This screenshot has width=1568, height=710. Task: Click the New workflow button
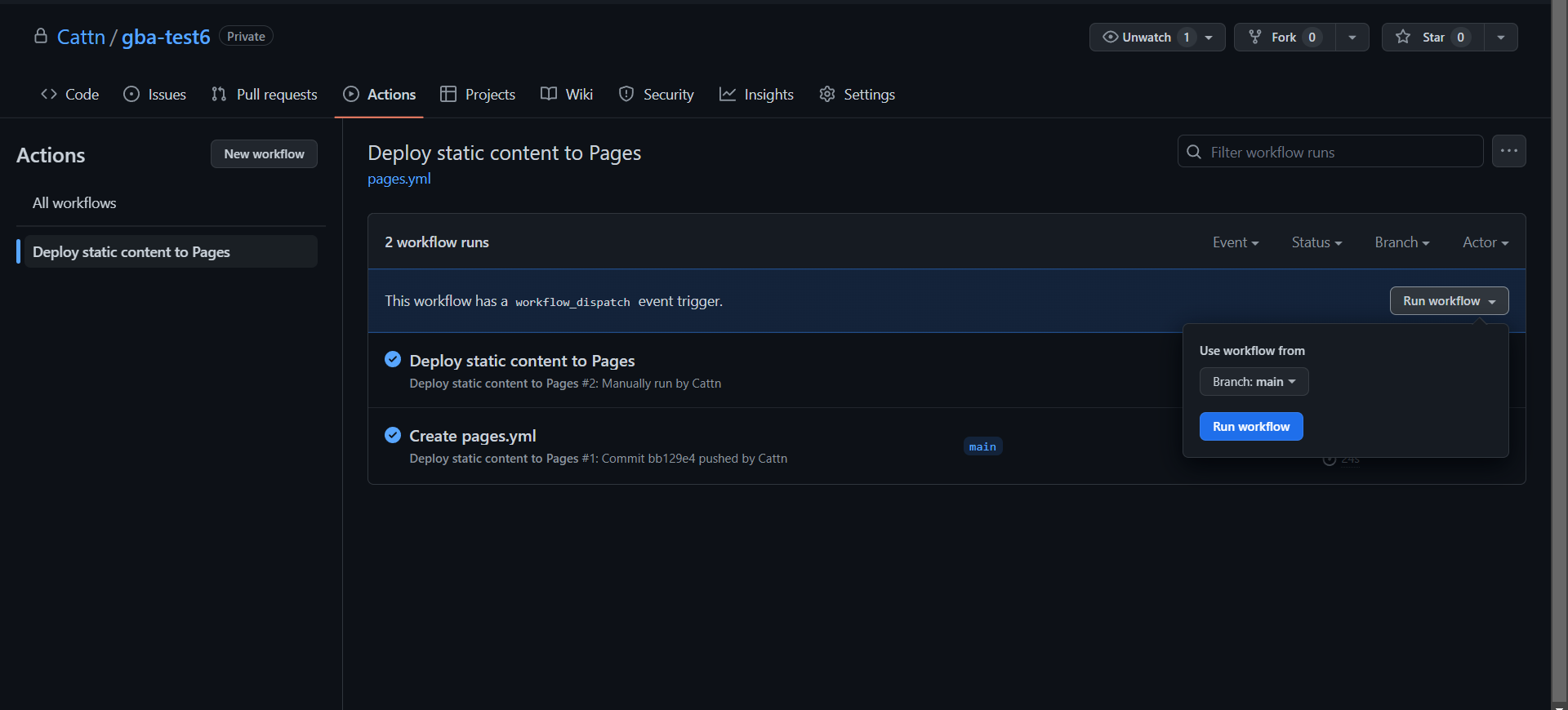[264, 154]
